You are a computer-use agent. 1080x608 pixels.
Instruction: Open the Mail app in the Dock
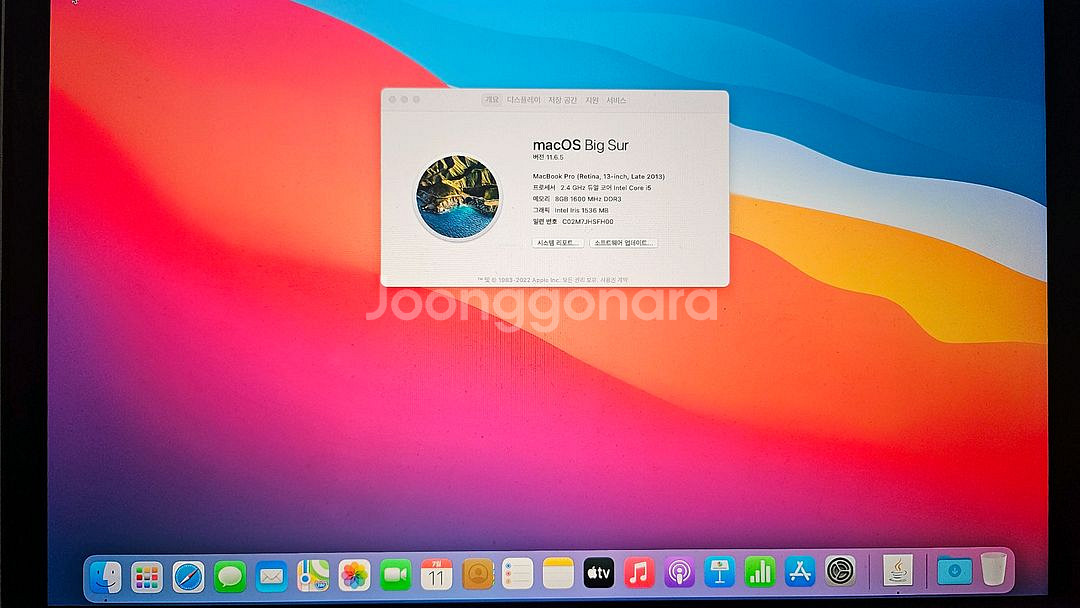(271, 576)
